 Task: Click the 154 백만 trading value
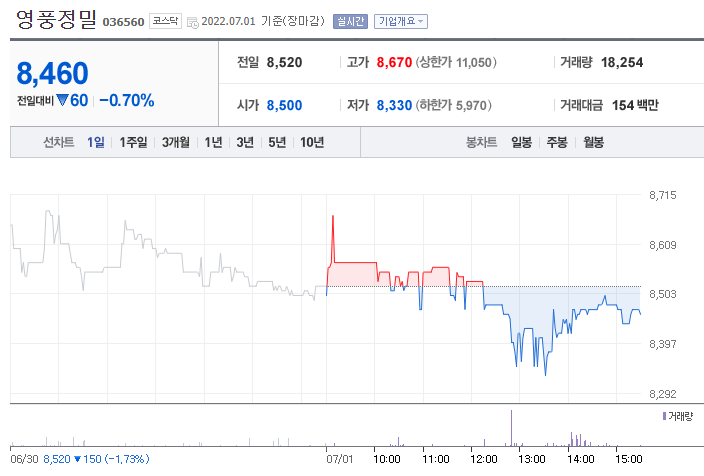coord(635,106)
